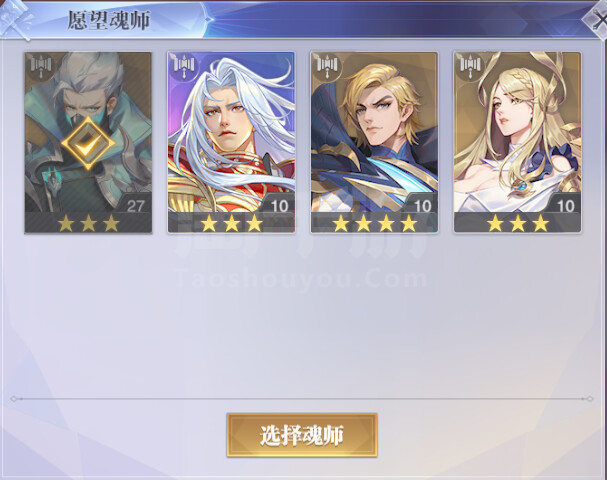Click the hammer emblem beside the 愿望魂师 title
Viewport: 607px width, 480px height.
[x=17, y=19]
